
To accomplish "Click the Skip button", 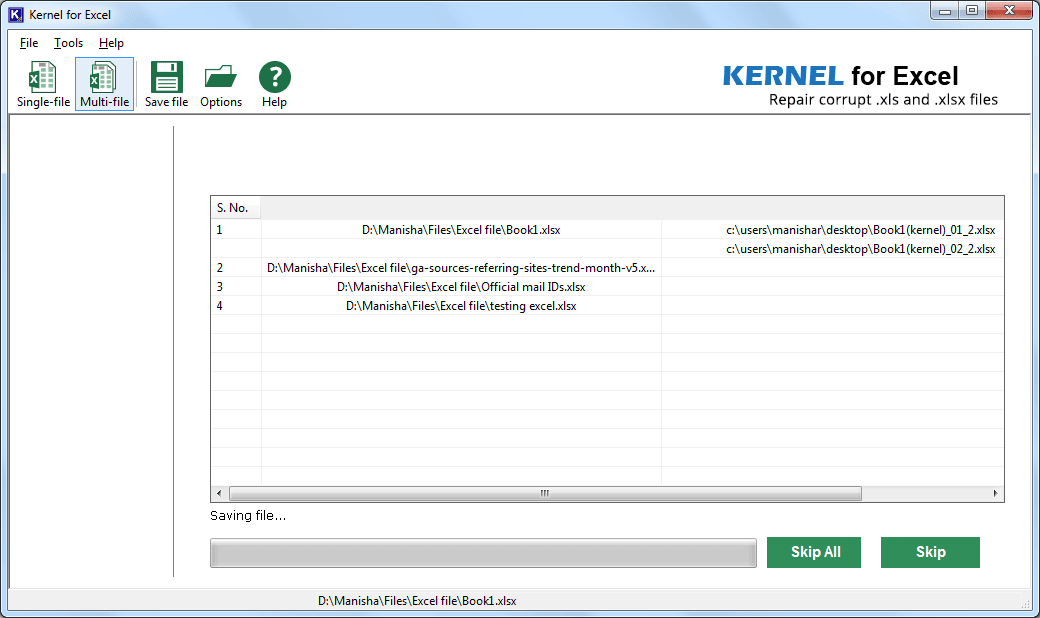I will [930, 552].
